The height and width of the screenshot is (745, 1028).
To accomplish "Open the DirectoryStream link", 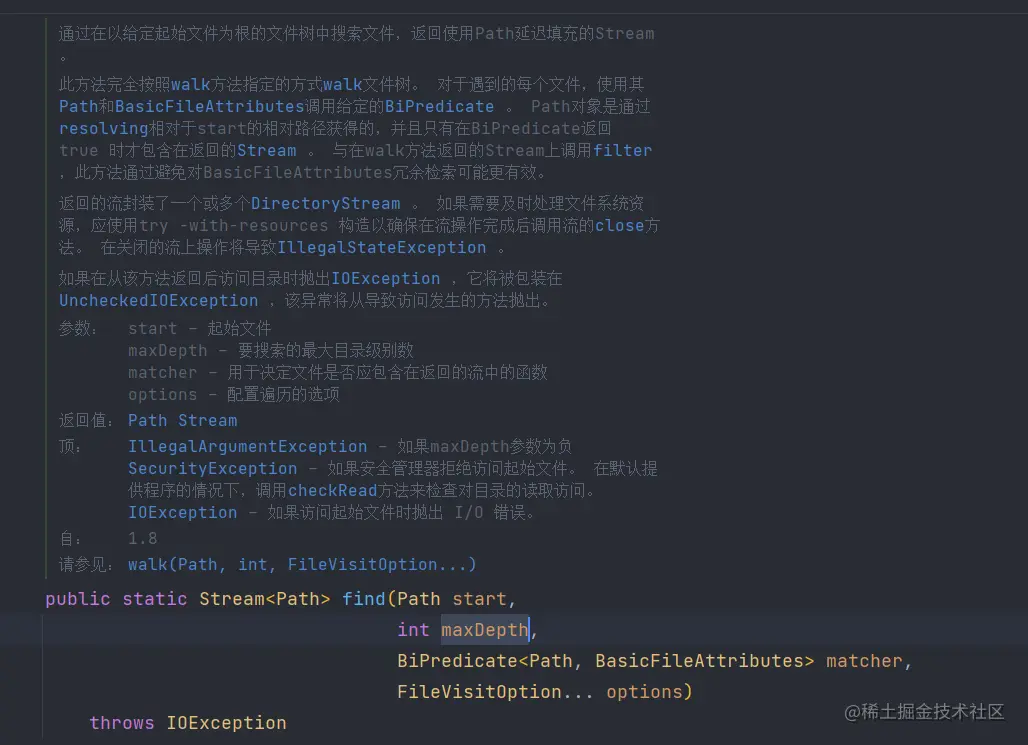I will (x=325, y=204).
